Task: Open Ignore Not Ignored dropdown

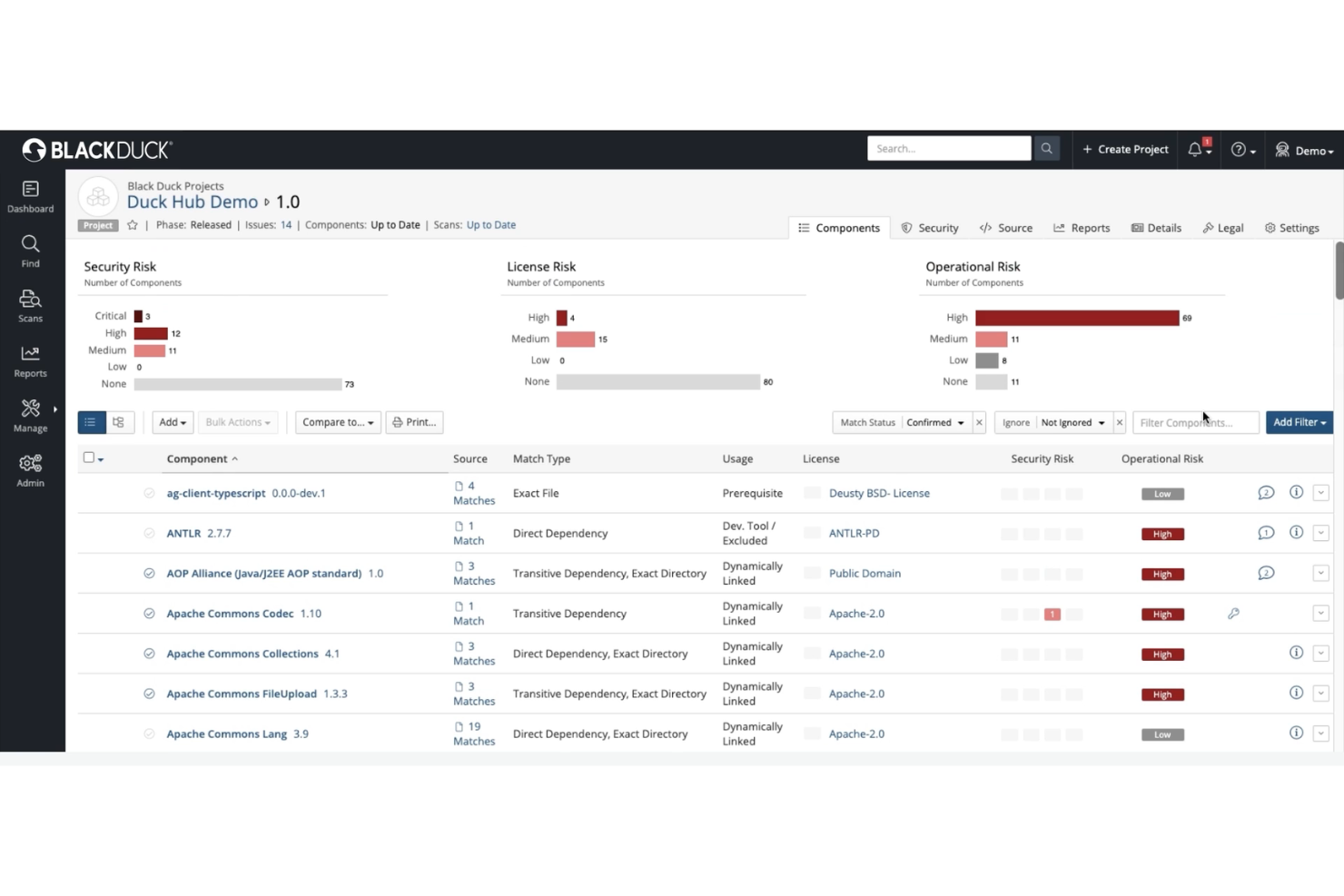Action: pyautogui.click(x=1073, y=422)
